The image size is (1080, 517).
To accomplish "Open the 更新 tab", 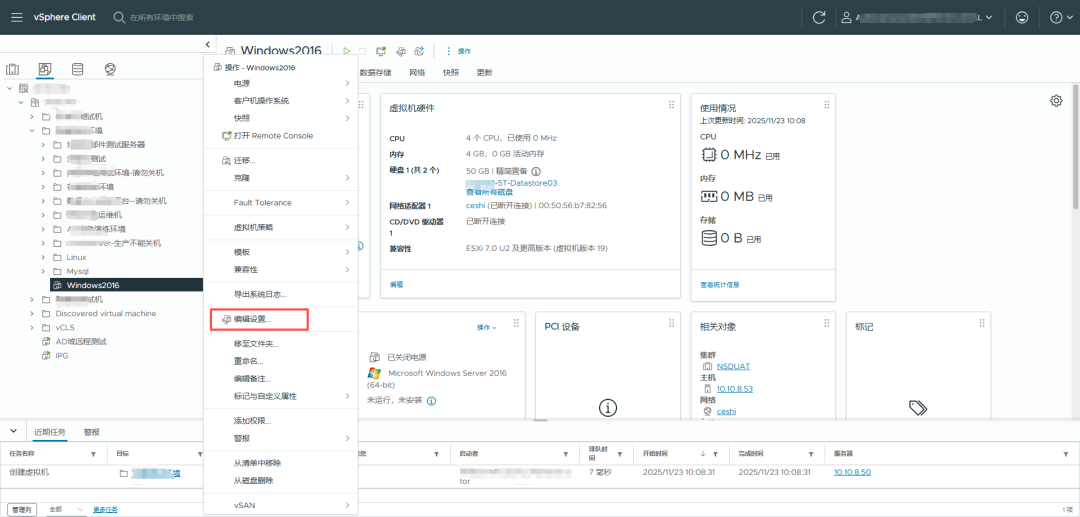I will [484, 72].
